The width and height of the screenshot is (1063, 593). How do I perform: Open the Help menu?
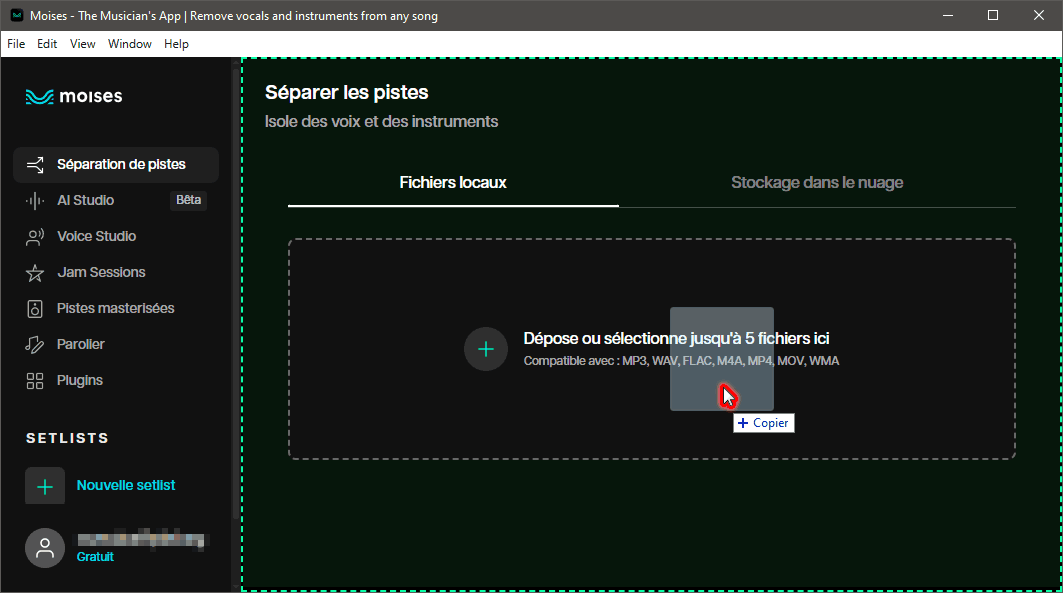point(176,44)
